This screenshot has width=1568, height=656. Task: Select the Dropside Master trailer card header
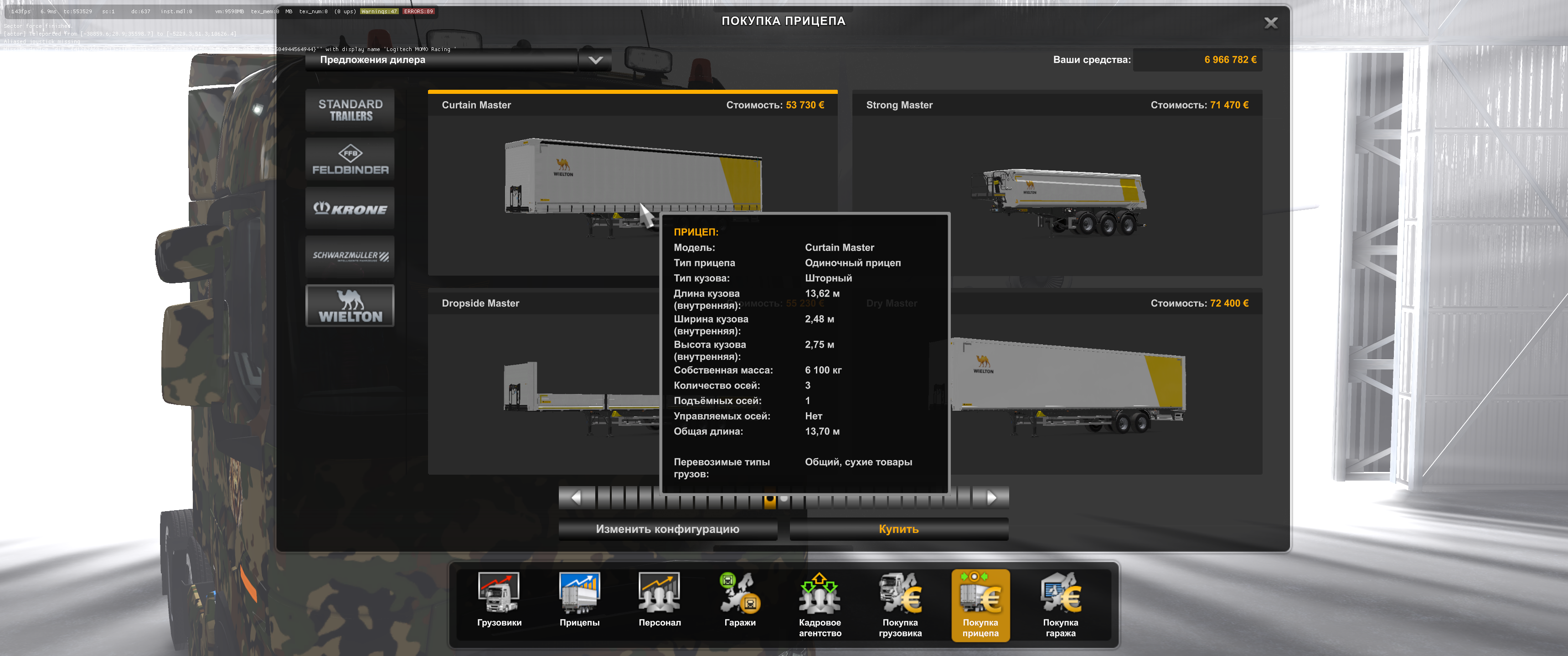(544, 303)
